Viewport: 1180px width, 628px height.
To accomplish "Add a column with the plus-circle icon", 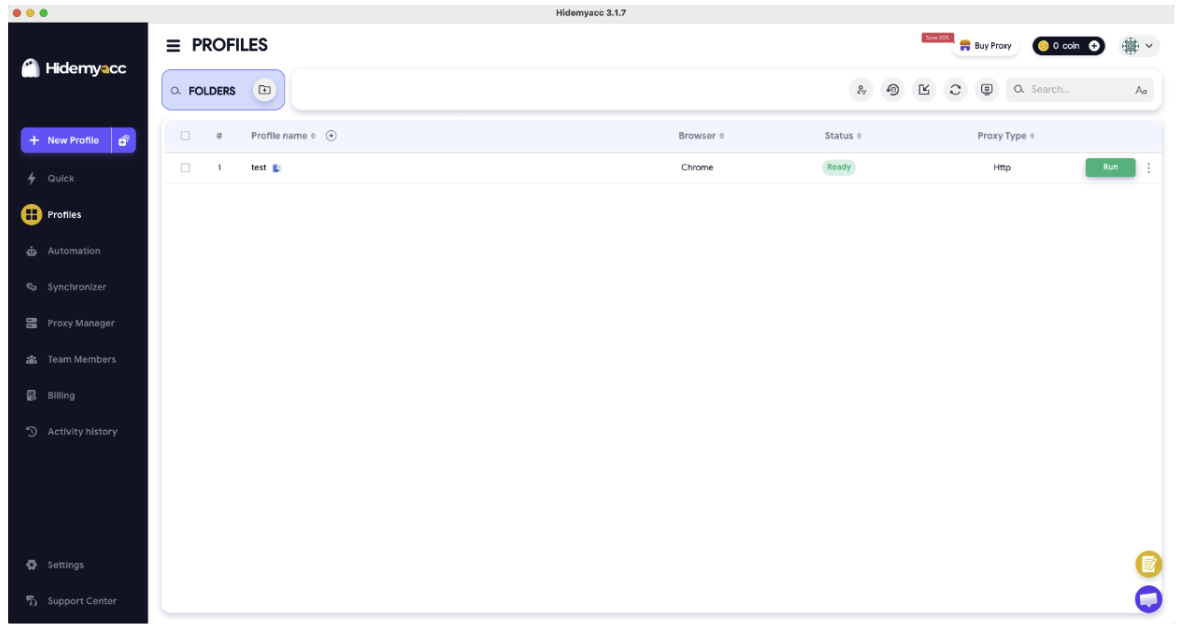I will (331, 136).
